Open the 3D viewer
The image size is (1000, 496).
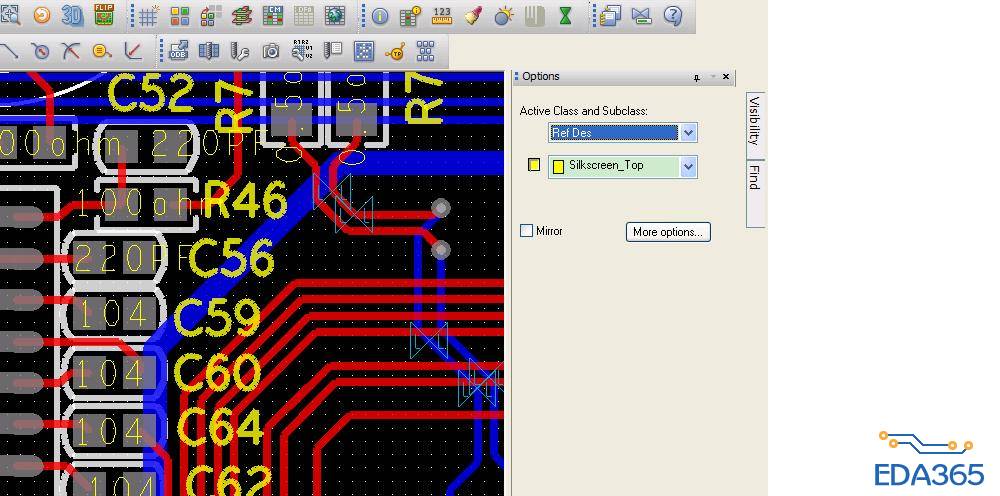[x=72, y=15]
